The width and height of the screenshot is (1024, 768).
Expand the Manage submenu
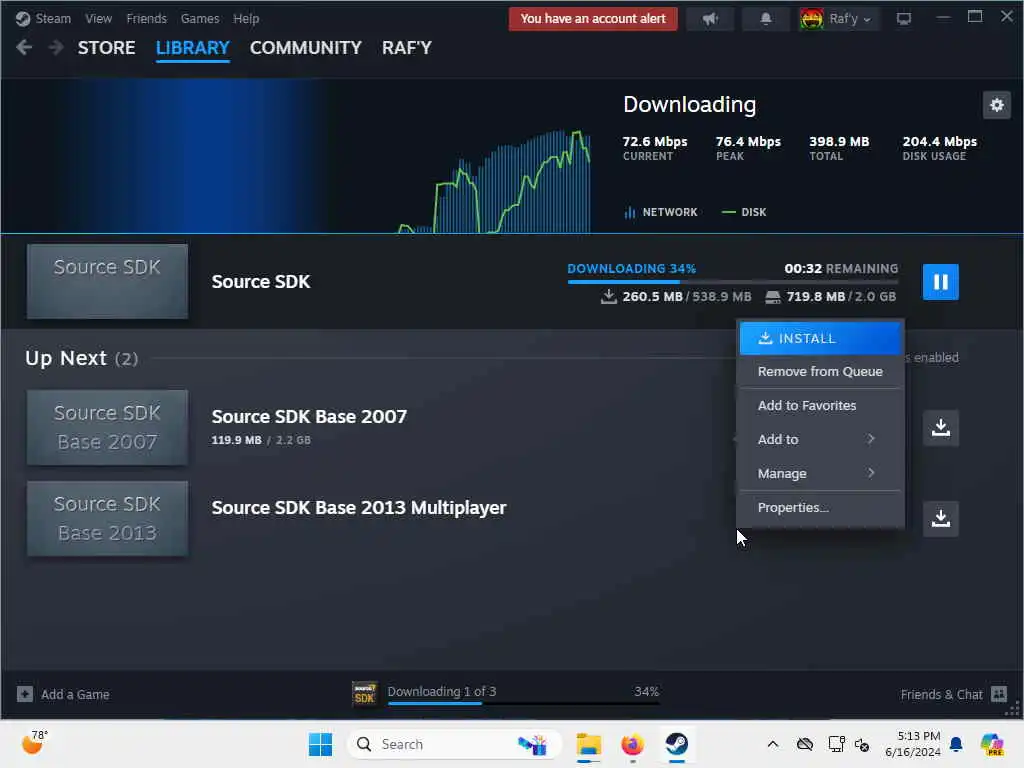tap(820, 473)
